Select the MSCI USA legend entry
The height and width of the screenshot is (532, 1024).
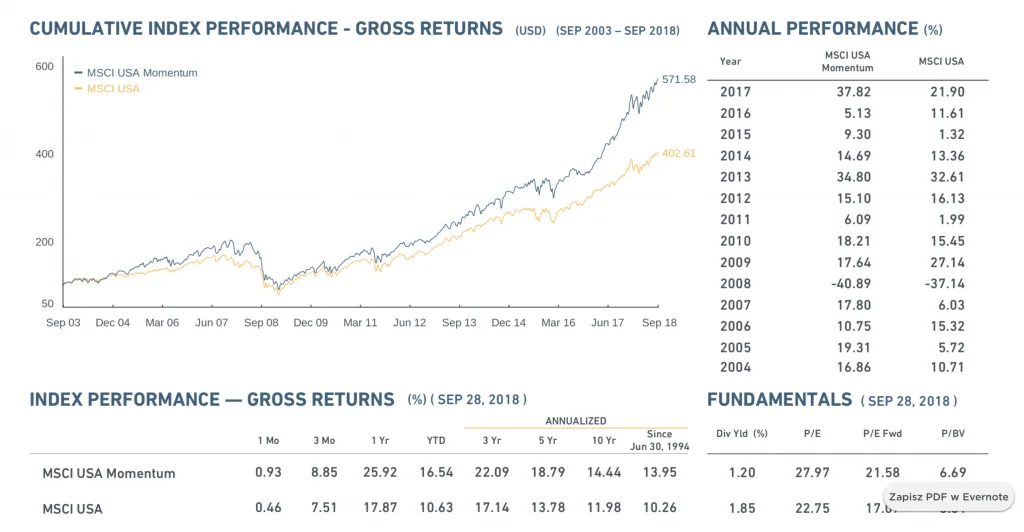point(107,89)
